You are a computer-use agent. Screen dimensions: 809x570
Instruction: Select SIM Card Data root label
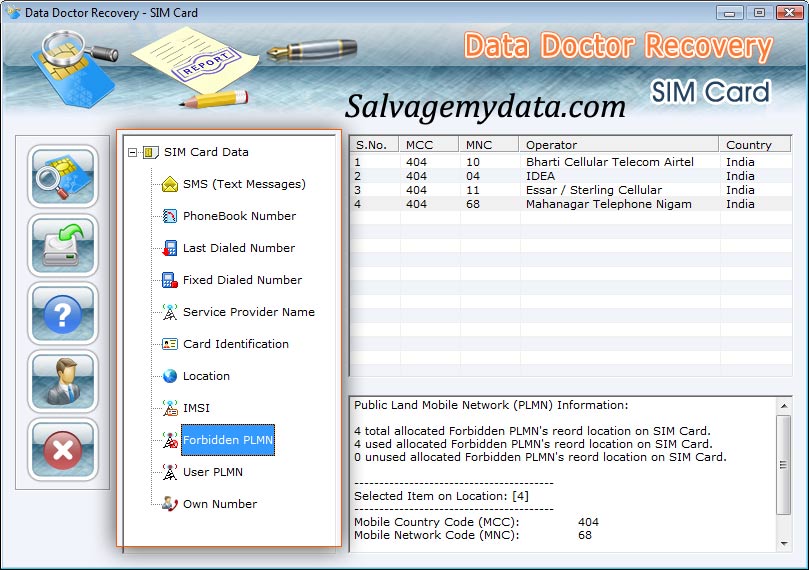pyautogui.click(x=206, y=152)
